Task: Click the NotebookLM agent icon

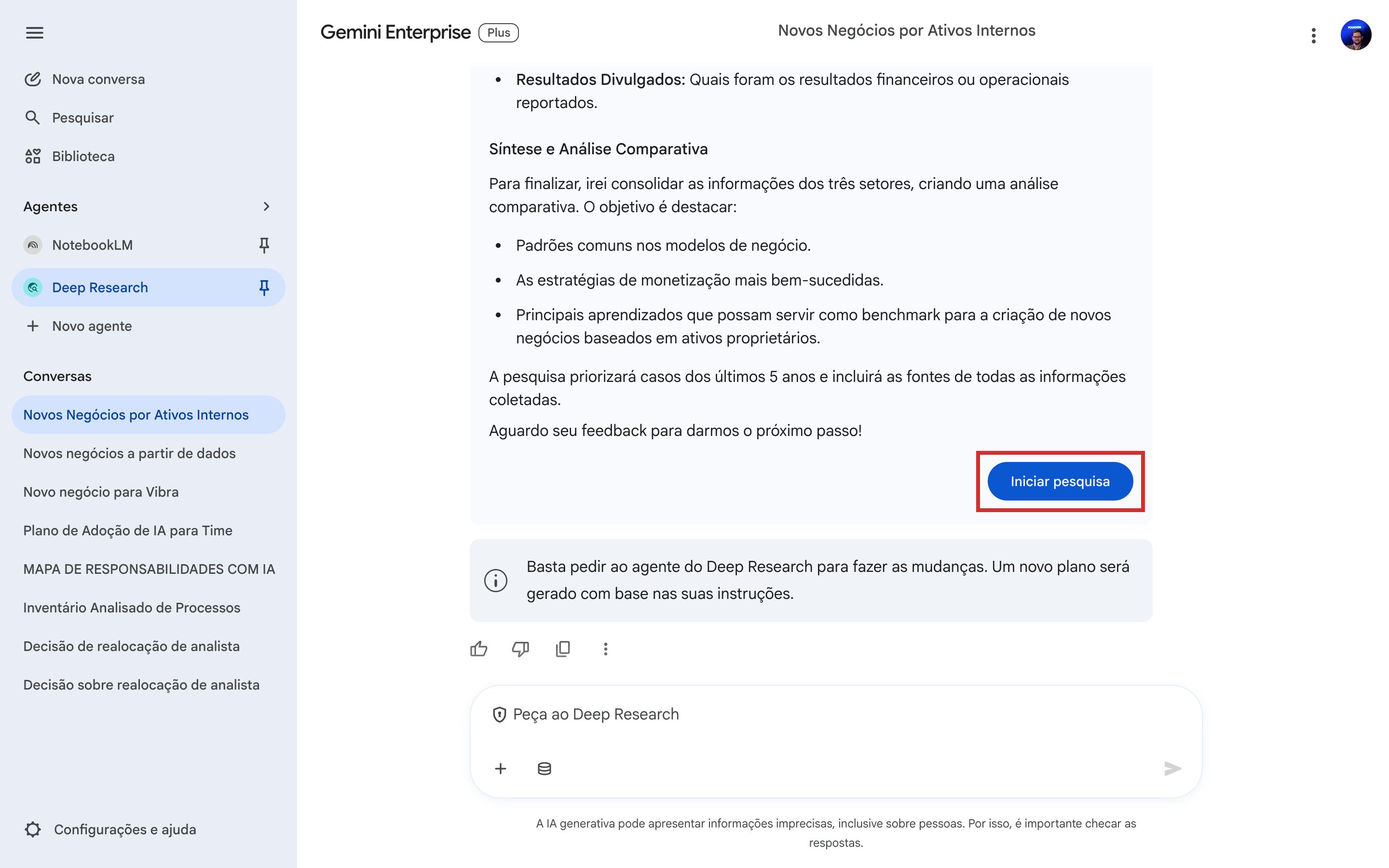Action: coord(33,245)
